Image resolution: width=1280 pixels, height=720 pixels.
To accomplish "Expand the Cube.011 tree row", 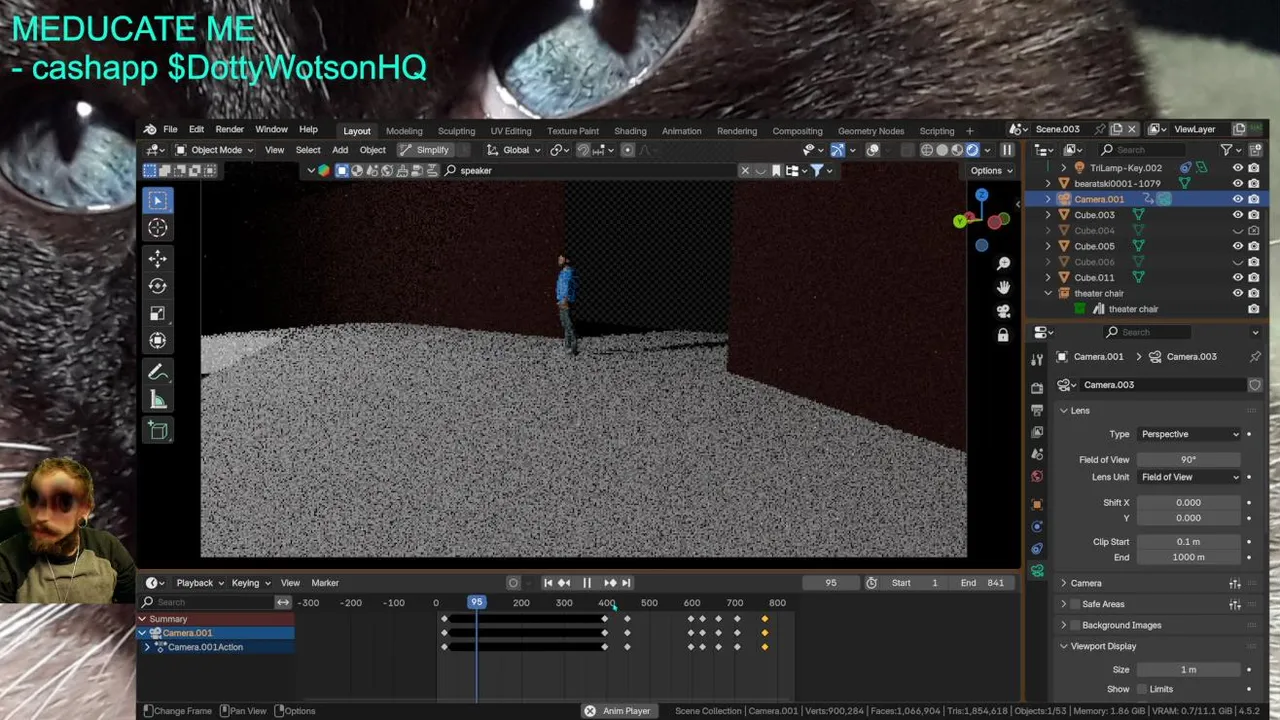I will 1048,278.
